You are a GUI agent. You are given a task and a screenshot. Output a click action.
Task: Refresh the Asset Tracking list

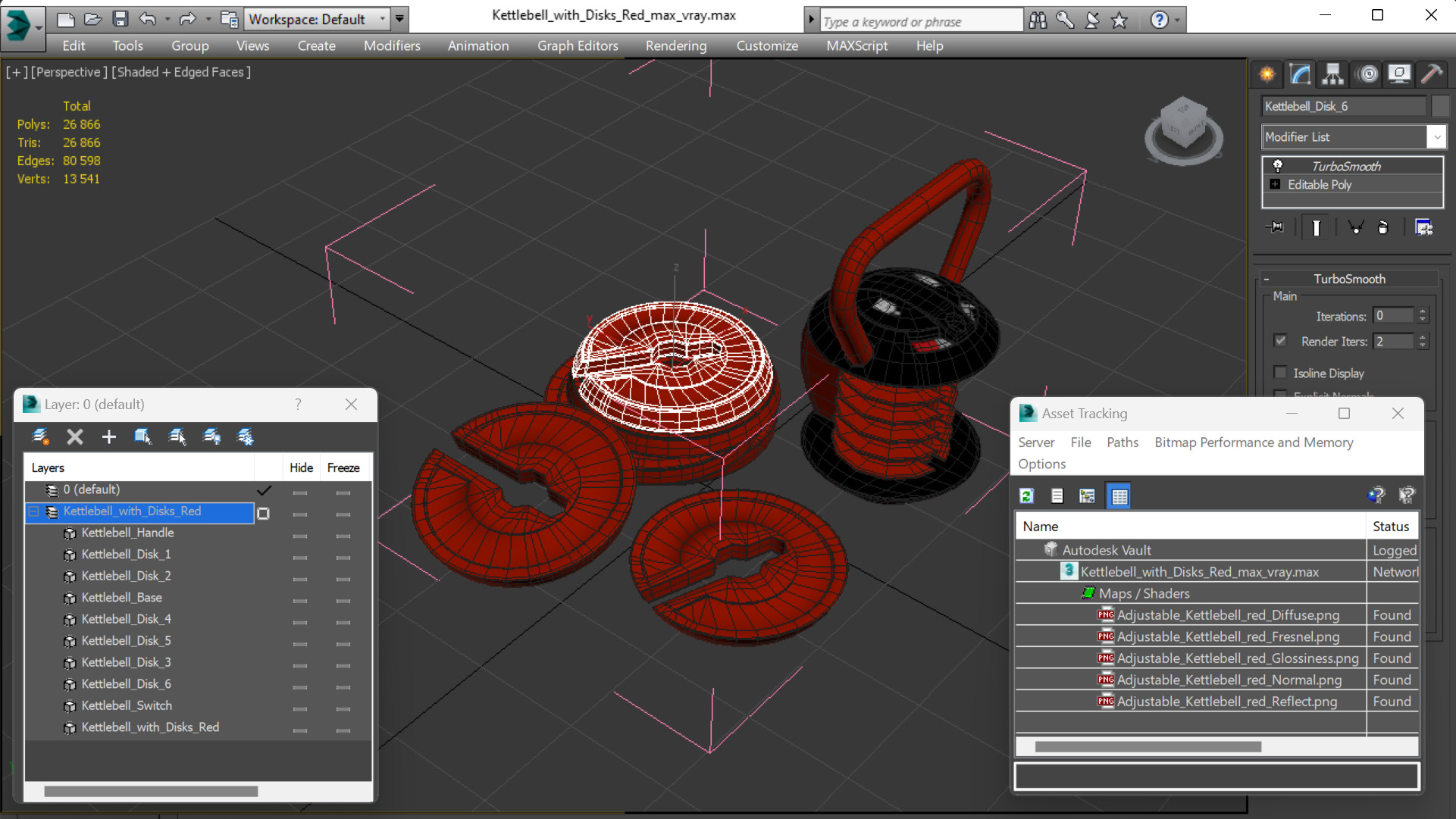[x=1027, y=495]
